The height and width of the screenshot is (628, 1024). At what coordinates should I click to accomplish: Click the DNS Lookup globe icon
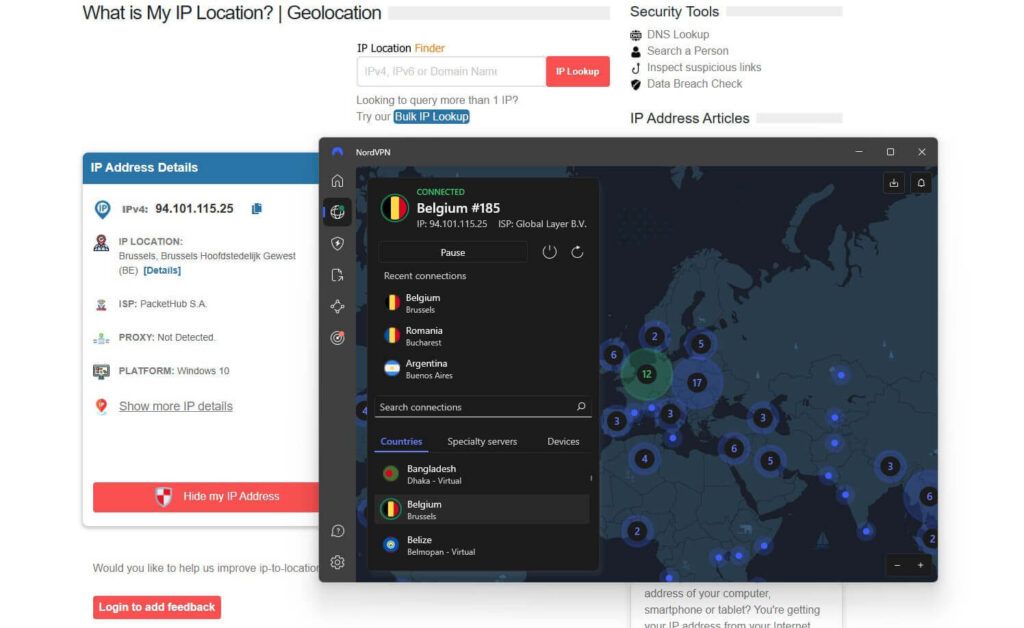click(x=635, y=35)
